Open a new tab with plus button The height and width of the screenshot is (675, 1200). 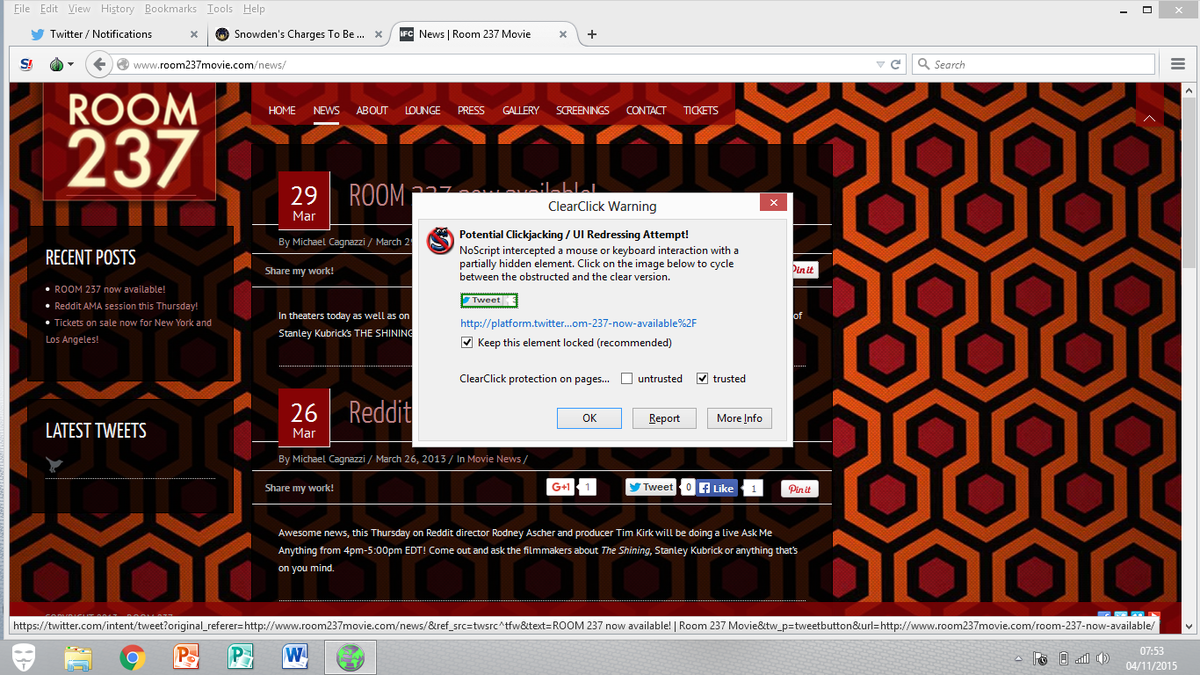(592, 34)
